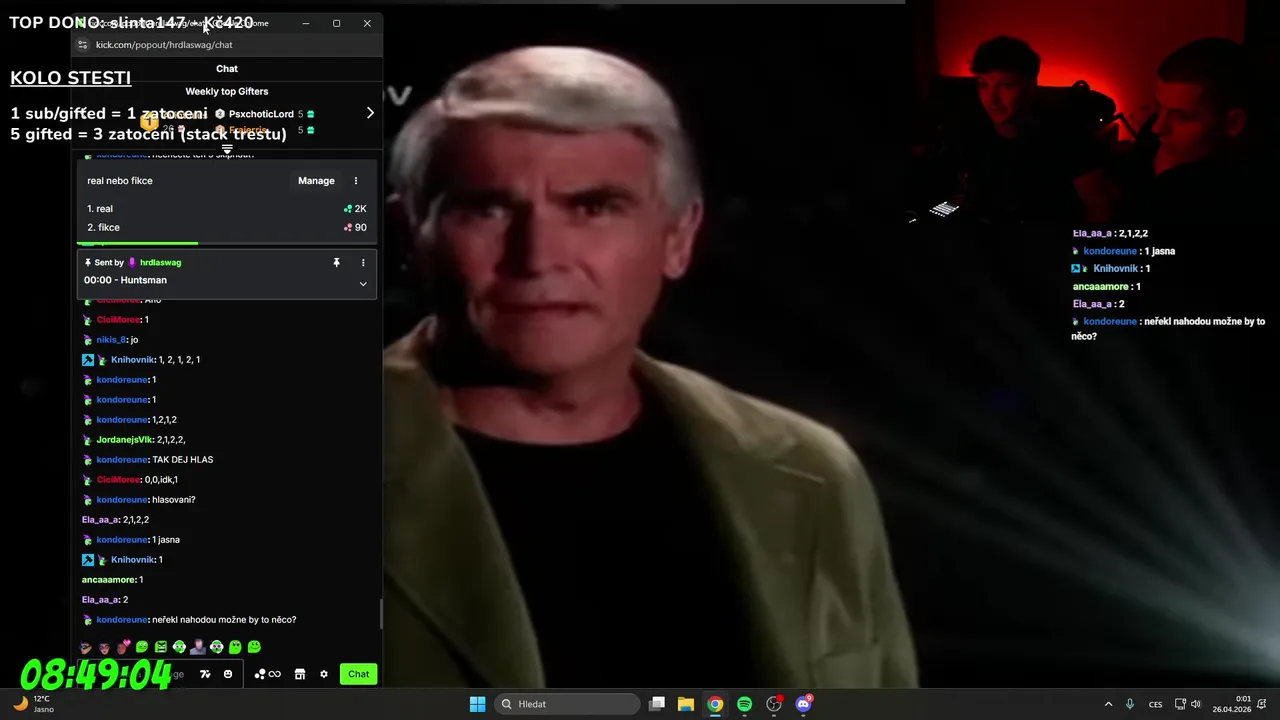1280x720 pixels.
Task: Switch to Chrome on taskbar
Action: coord(715,704)
